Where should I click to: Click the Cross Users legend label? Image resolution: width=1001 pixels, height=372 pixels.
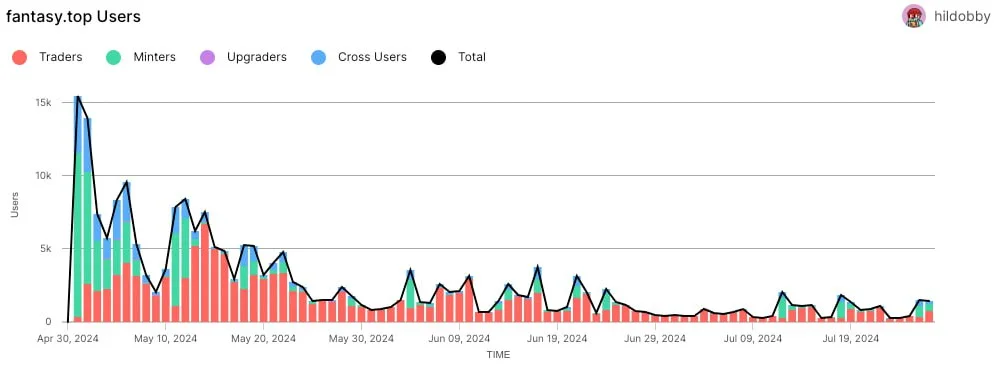[x=372, y=57]
